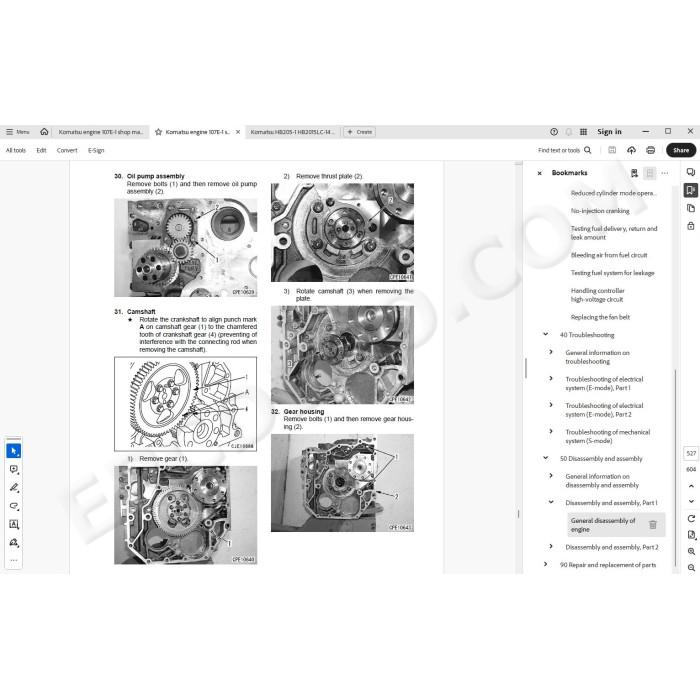The width and height of the screenshot is (700, 700).
Task: Delete the General disassembly of engine bookmark
Action: coord(653,525)
